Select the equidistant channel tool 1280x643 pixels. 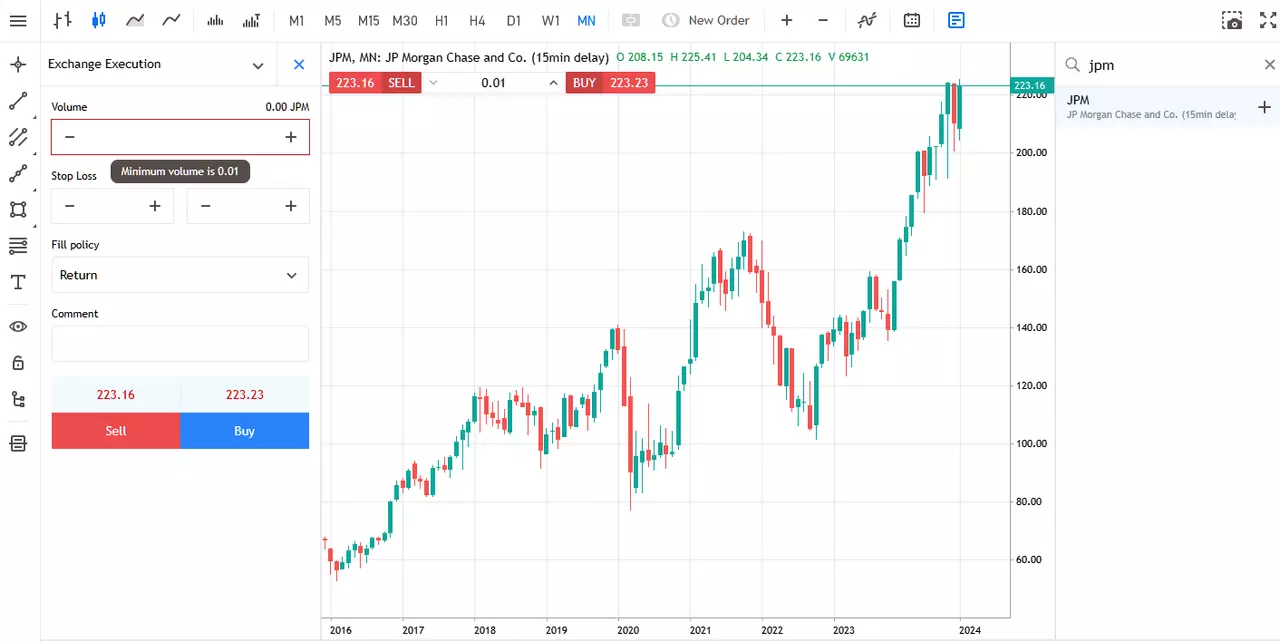[18, 137]
